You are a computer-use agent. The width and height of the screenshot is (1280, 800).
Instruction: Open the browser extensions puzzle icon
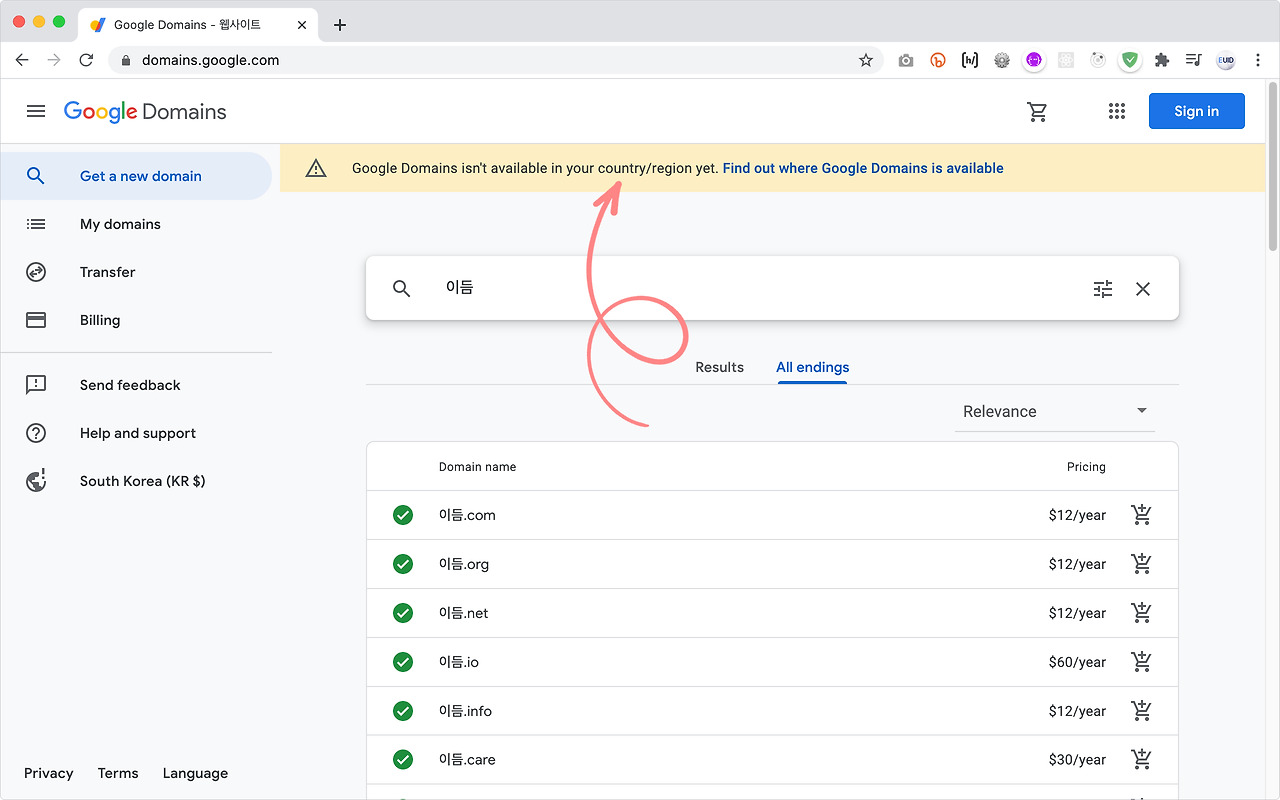pos(1161,60)
